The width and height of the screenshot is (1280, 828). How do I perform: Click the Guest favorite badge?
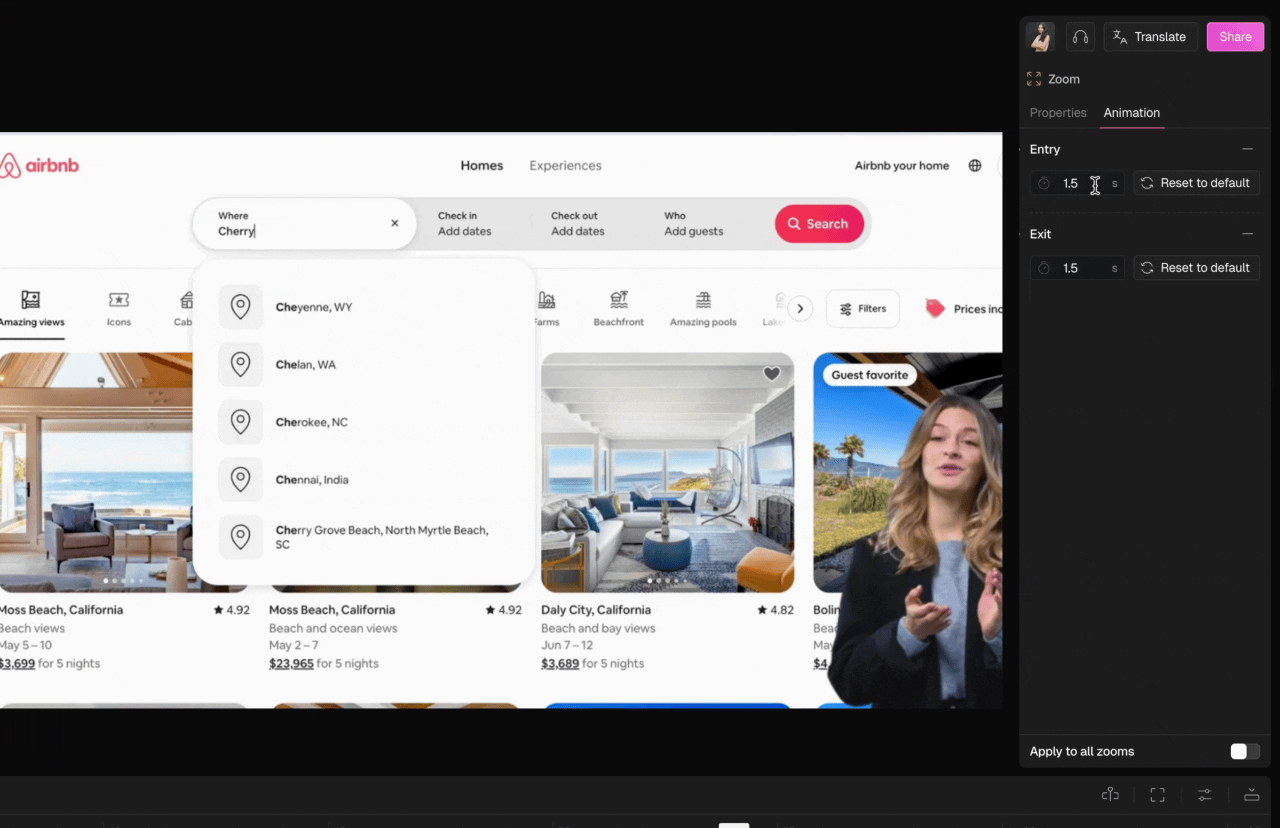point(870,375)
